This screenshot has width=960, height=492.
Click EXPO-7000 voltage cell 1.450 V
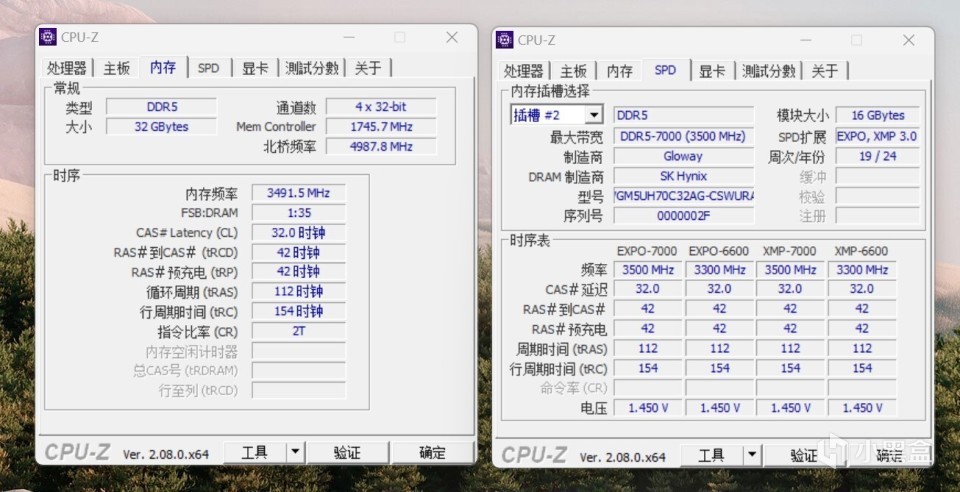pyautogui.click(x=648, y=408)
